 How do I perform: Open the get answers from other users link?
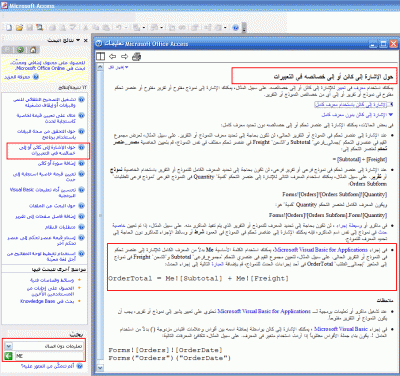pos(51,291)
